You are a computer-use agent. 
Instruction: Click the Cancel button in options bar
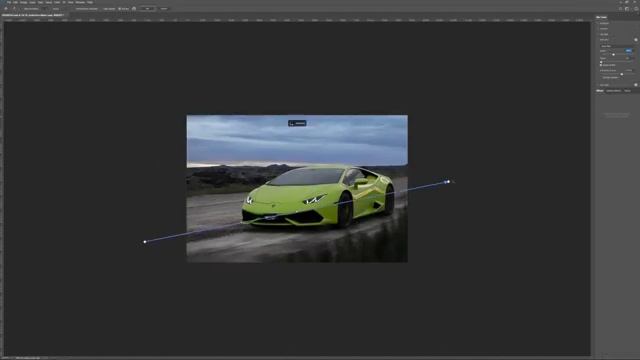[x=164, y=9]
